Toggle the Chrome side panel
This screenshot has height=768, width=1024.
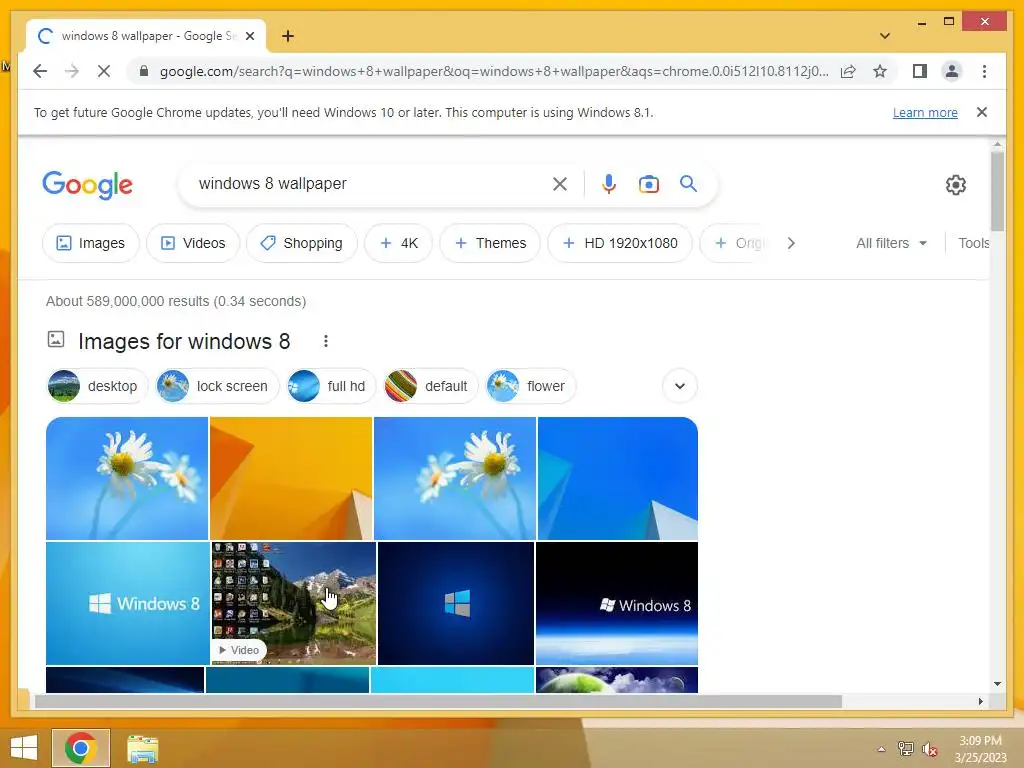(920, 71)
